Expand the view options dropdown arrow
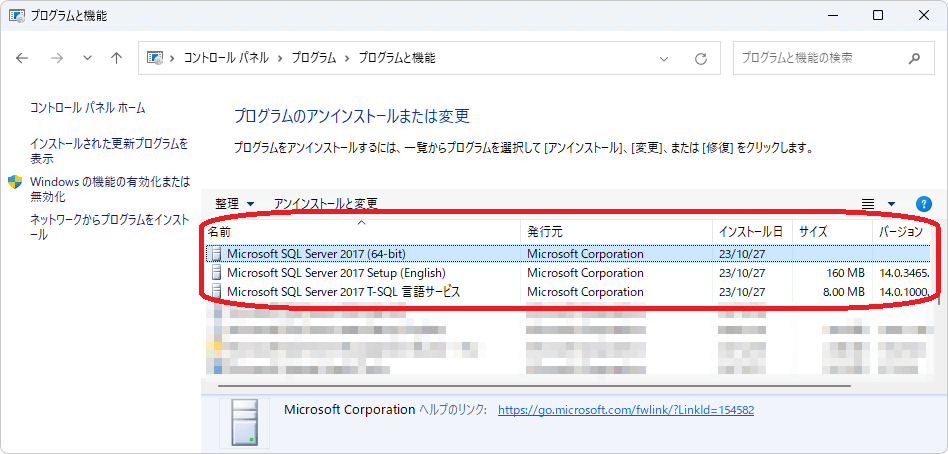This screenshot has width=948, height=454. tap(891, 203)
